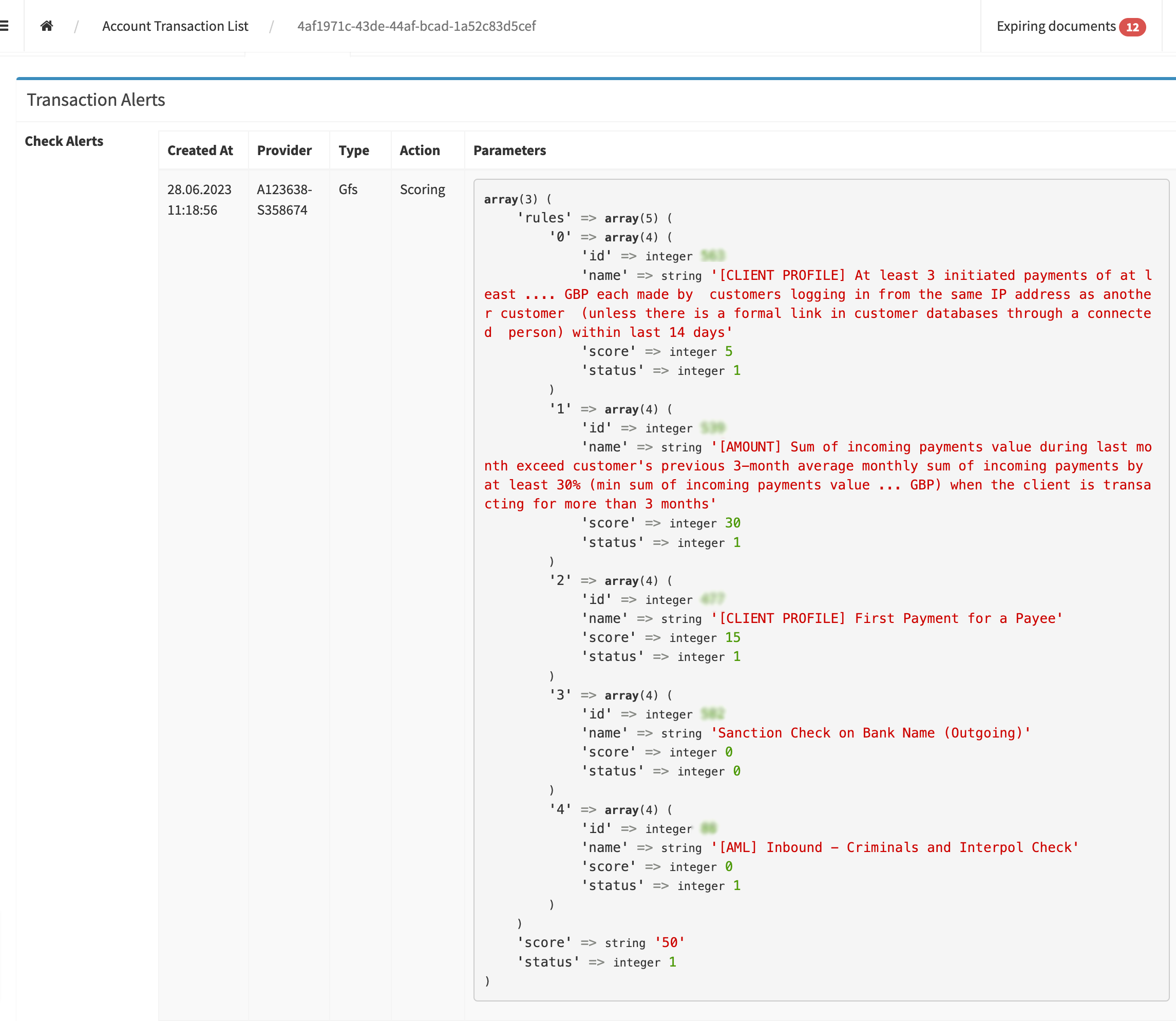Click the Transaction Alerts panel heading
Image resolution: width=1176 pixels, height=1021 pixels.
pyautogui.click(x=96, y=100)
